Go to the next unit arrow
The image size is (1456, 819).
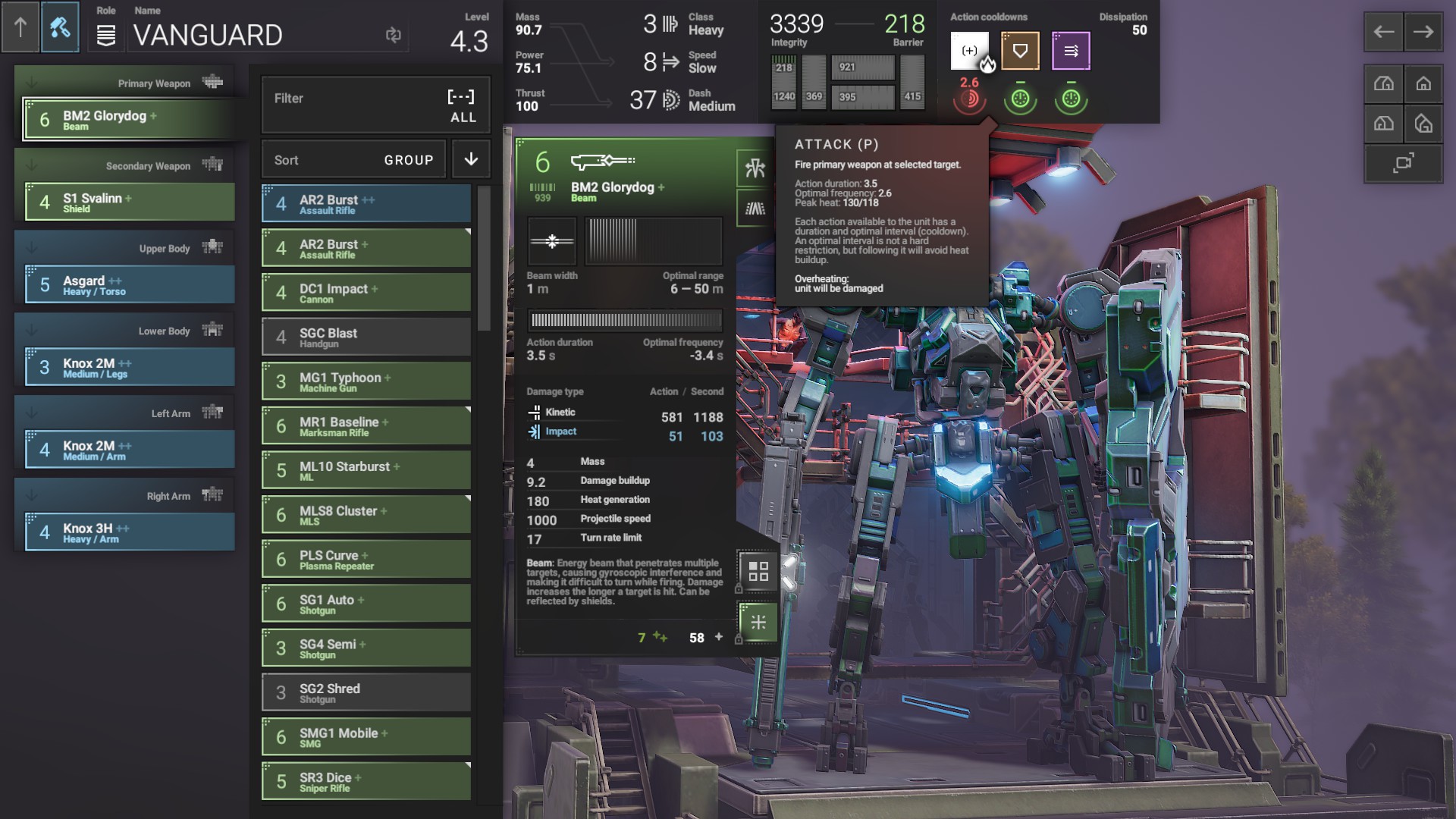point(1423,32)
